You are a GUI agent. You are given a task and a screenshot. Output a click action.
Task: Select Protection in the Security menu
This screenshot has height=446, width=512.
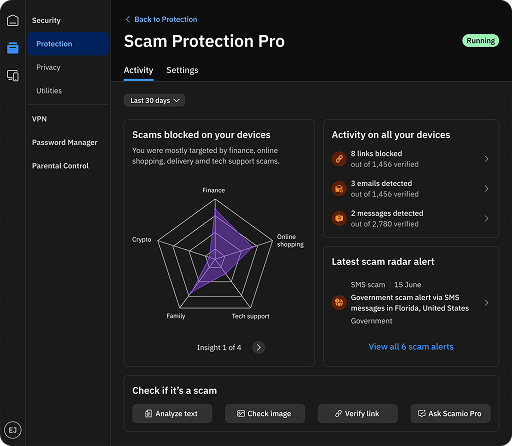click(x=68, y=44)
